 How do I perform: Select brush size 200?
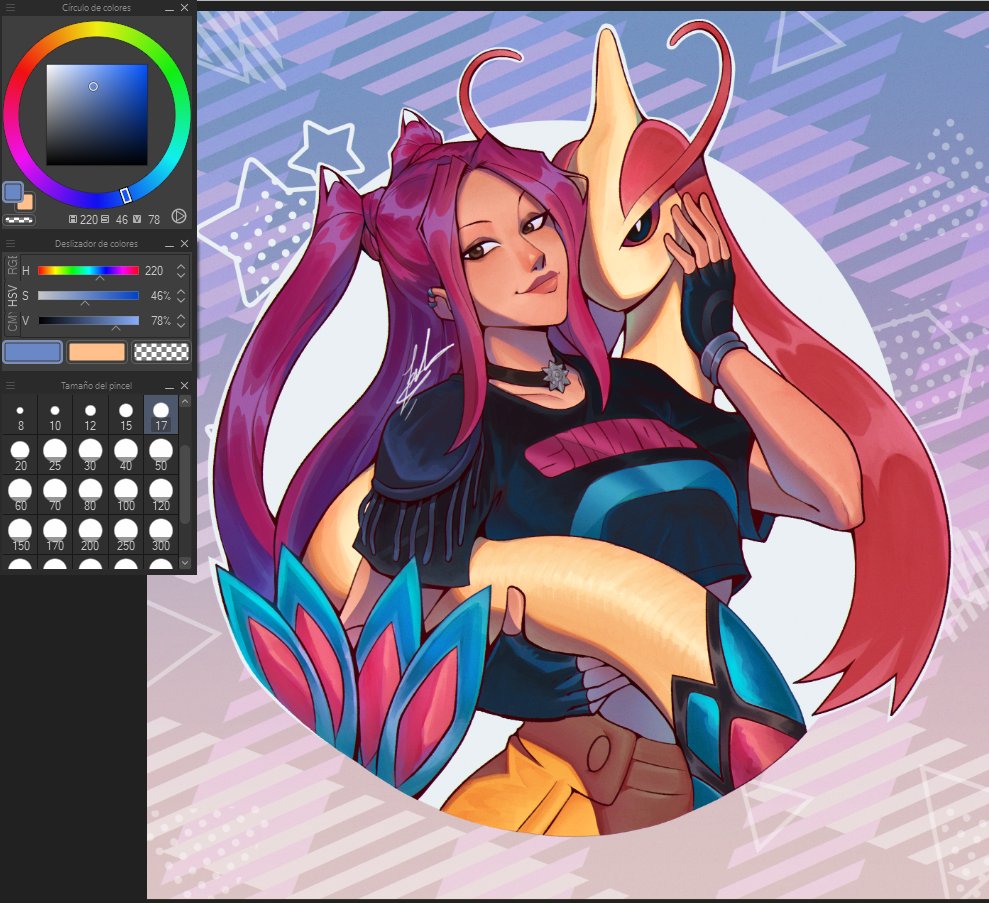90,535
